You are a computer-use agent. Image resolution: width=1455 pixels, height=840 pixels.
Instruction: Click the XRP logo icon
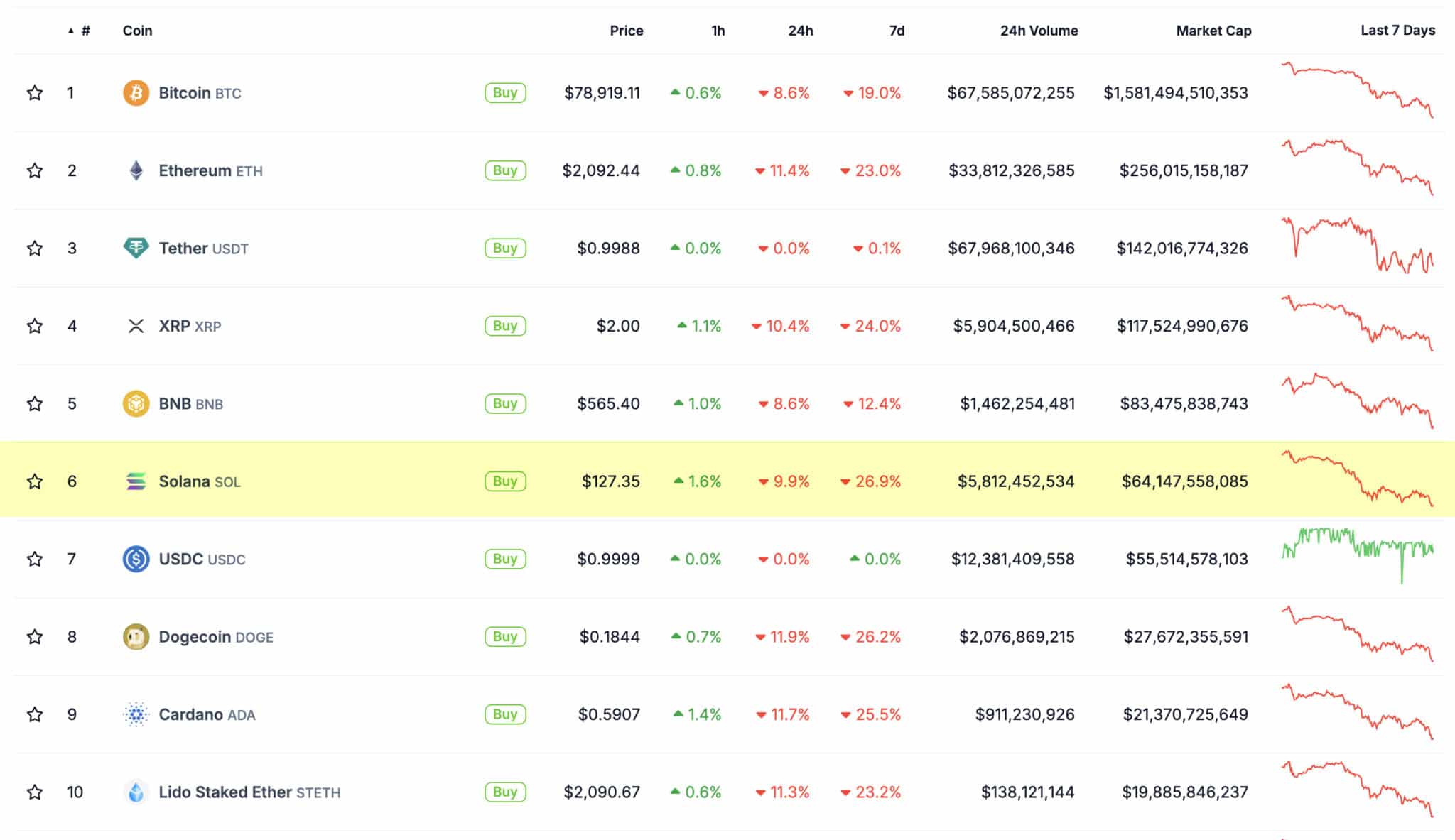(136, 326)
